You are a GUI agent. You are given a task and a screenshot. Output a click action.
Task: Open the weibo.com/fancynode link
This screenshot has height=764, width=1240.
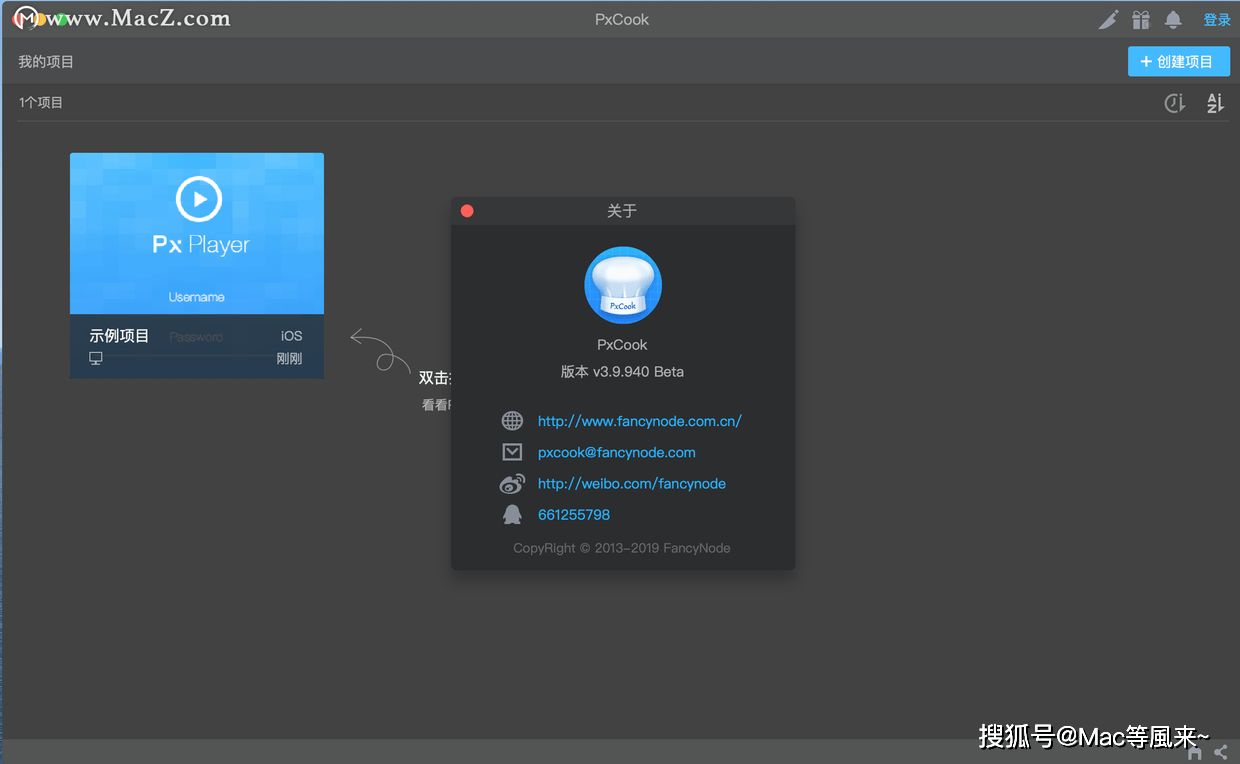tap(631, 483)
